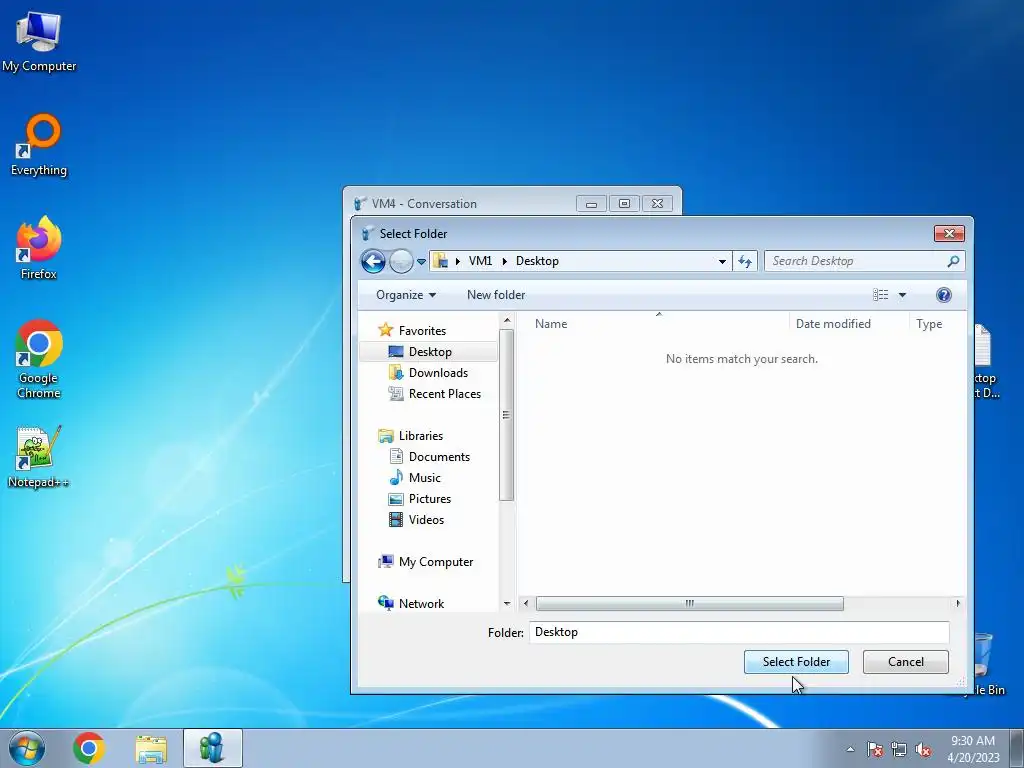1024x768 pixels.
Task: Open the My Computer desktop icon
Action: (x=39, y=42)
